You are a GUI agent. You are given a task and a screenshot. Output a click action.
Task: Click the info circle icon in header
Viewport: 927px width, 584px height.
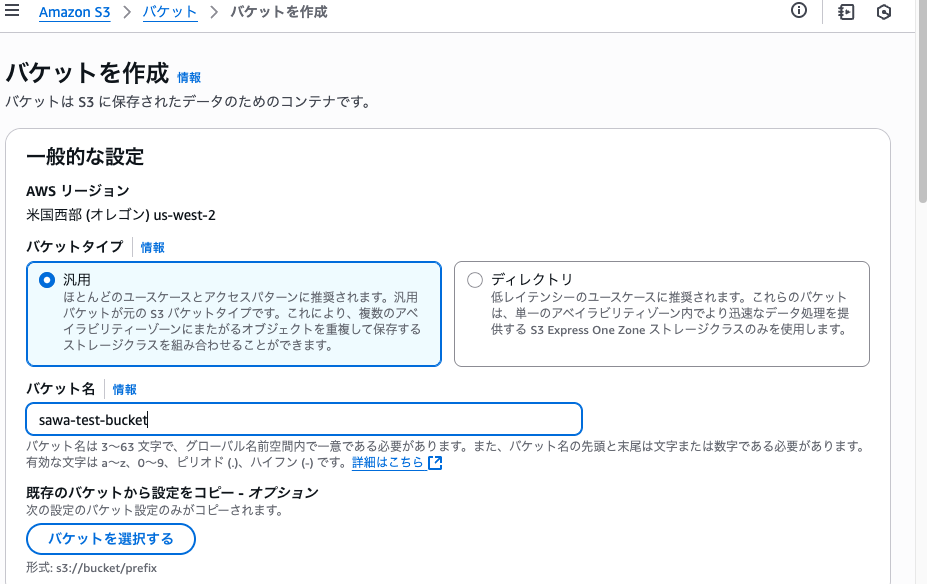[x=799, y=10]
